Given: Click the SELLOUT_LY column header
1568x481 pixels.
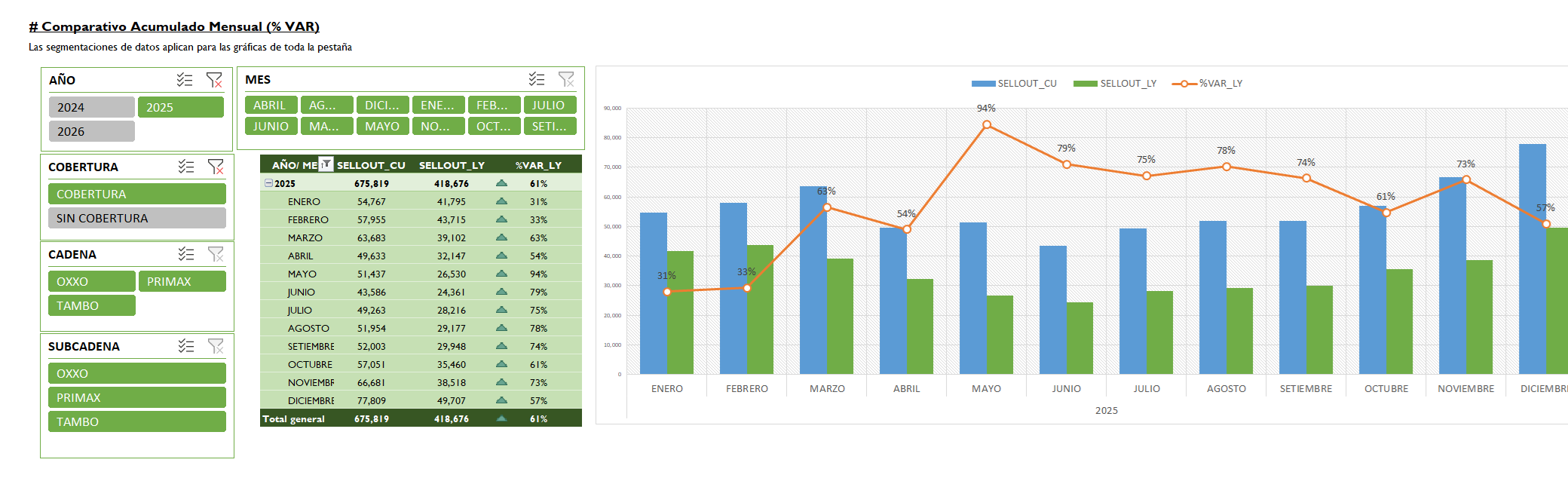Looking at the screenshot, I should point(452,165).
